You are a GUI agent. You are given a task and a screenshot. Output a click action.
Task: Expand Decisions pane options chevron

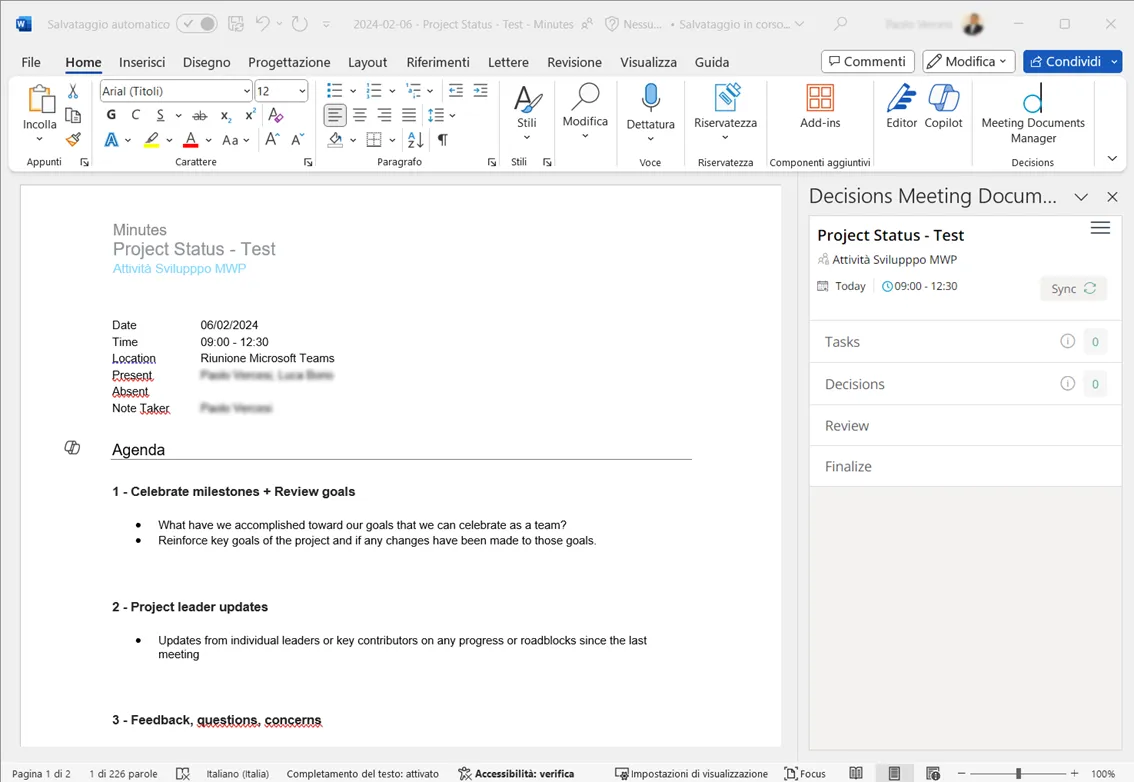pos(1080,197)
